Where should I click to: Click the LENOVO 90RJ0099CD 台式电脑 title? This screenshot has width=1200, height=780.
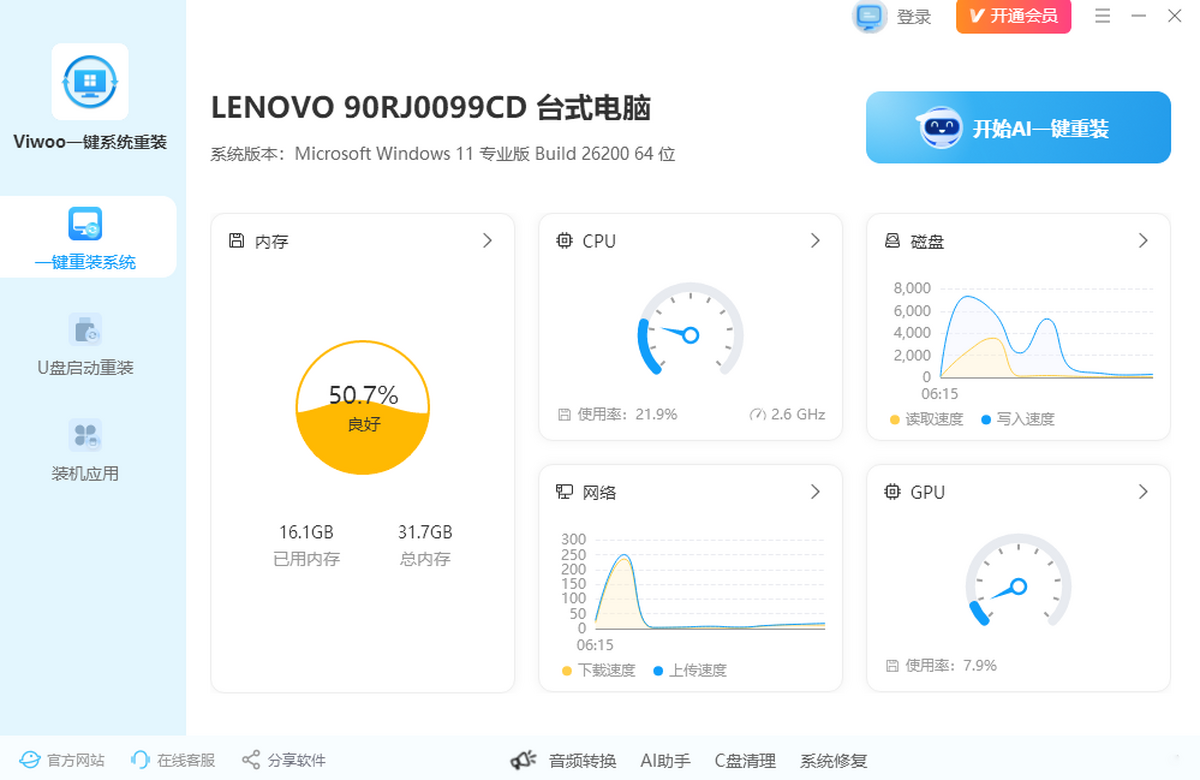[x=431, y=107]
